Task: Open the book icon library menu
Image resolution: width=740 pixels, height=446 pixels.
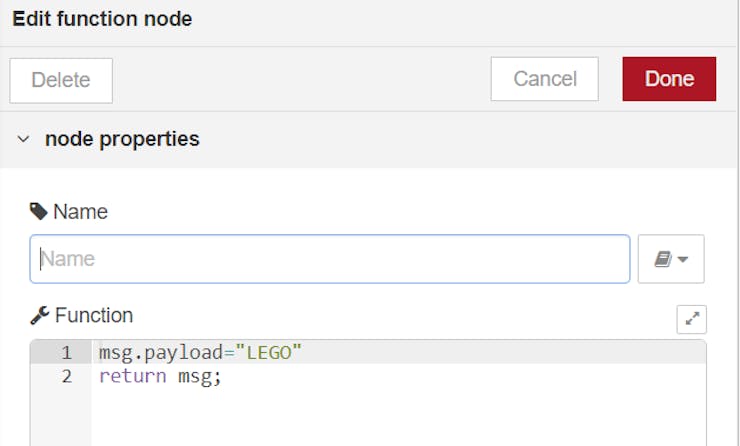Action: point(671,259)
